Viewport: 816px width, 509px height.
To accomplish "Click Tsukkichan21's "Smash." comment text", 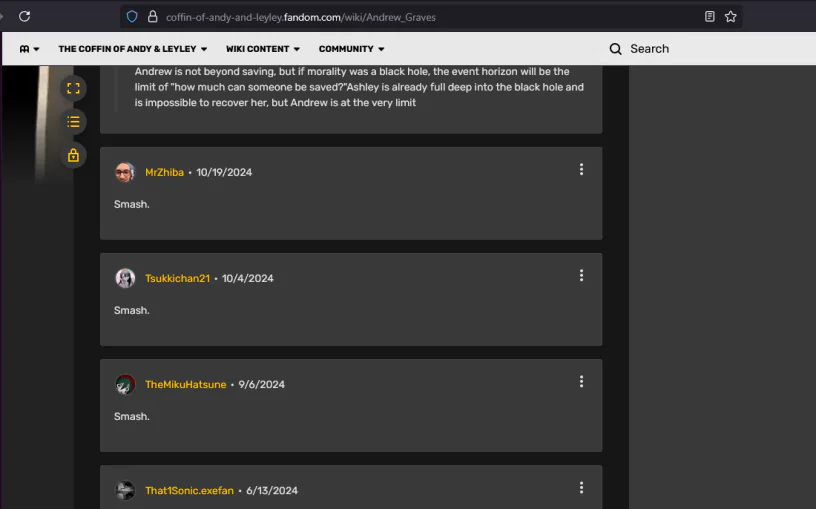I will [132, 311].
